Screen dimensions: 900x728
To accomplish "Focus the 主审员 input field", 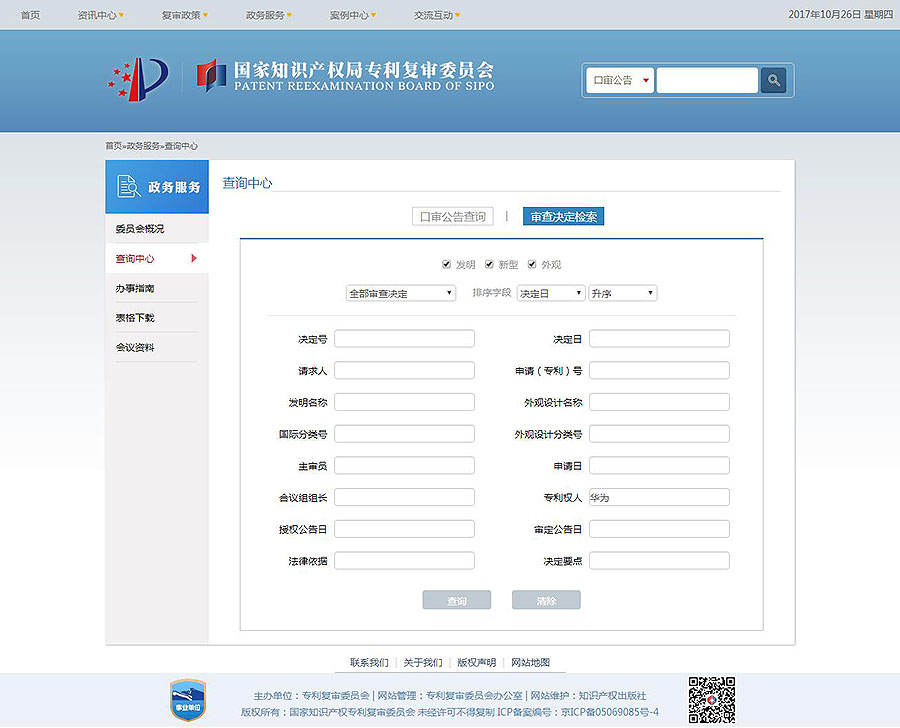I will click(405, 465).
